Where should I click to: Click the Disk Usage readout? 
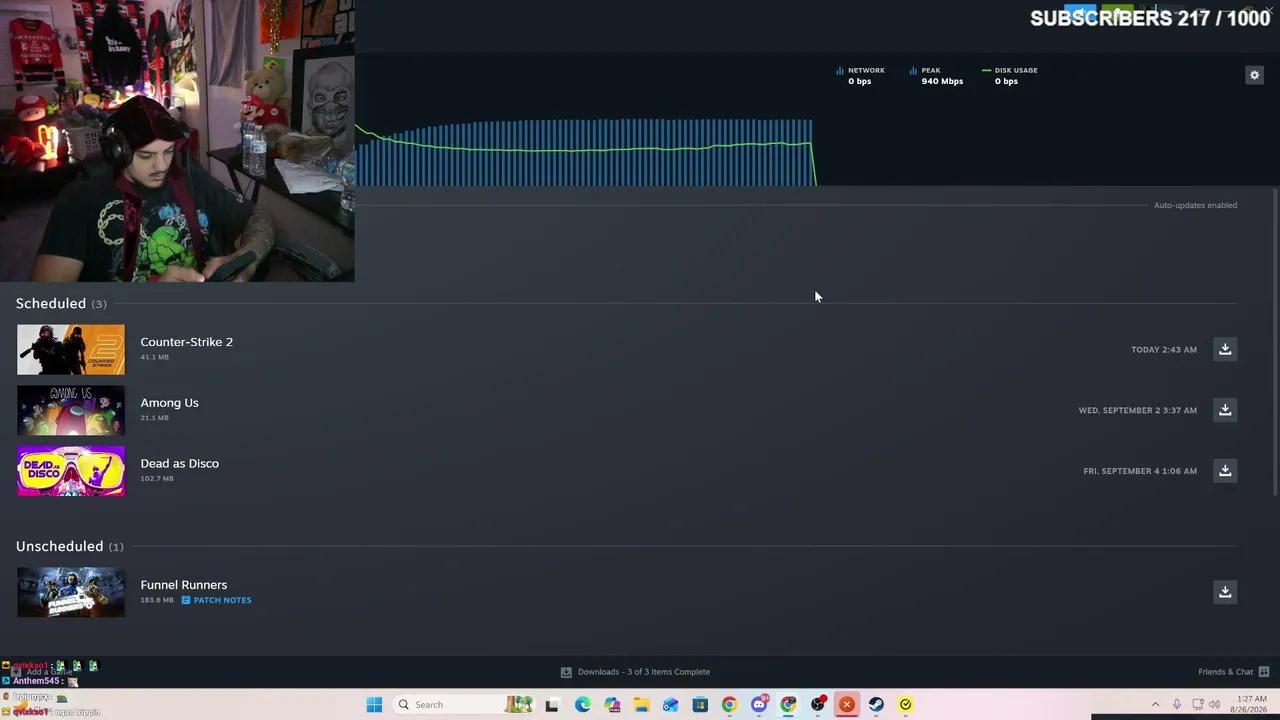coord(1009,76)
